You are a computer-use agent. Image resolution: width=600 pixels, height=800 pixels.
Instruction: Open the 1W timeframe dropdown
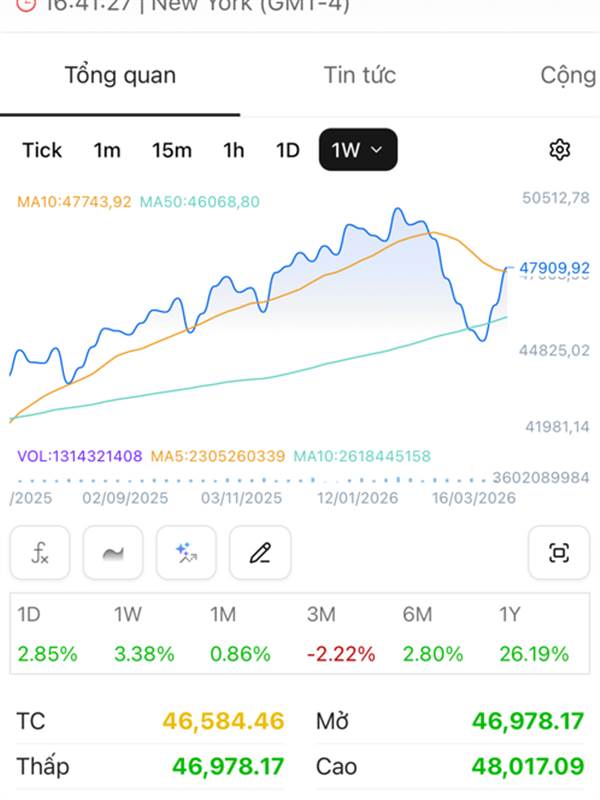pyautogui.click(x=357, y=150)
